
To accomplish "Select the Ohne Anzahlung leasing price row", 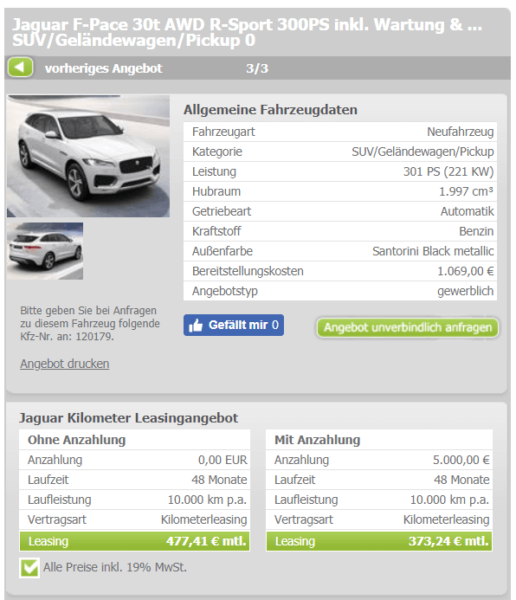I will (135, 541).
